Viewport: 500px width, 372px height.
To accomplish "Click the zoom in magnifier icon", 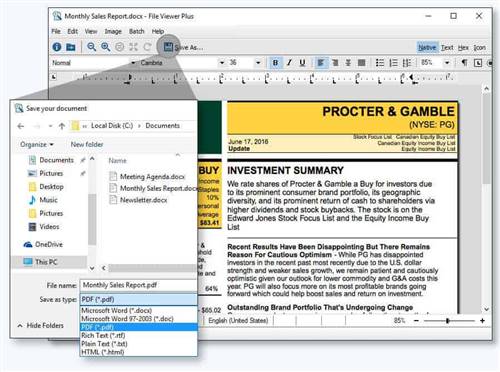I will (105, 47).
